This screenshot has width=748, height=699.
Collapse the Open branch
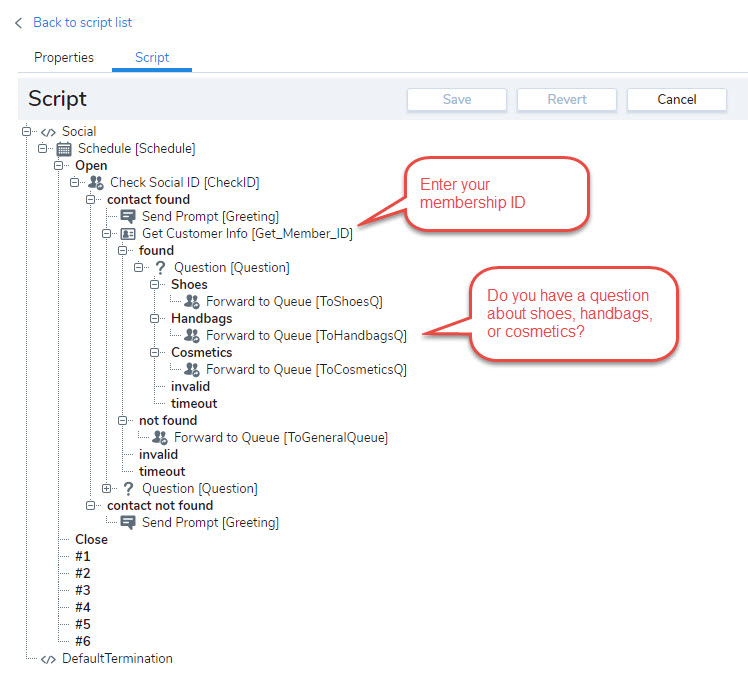tap(59, 166)
